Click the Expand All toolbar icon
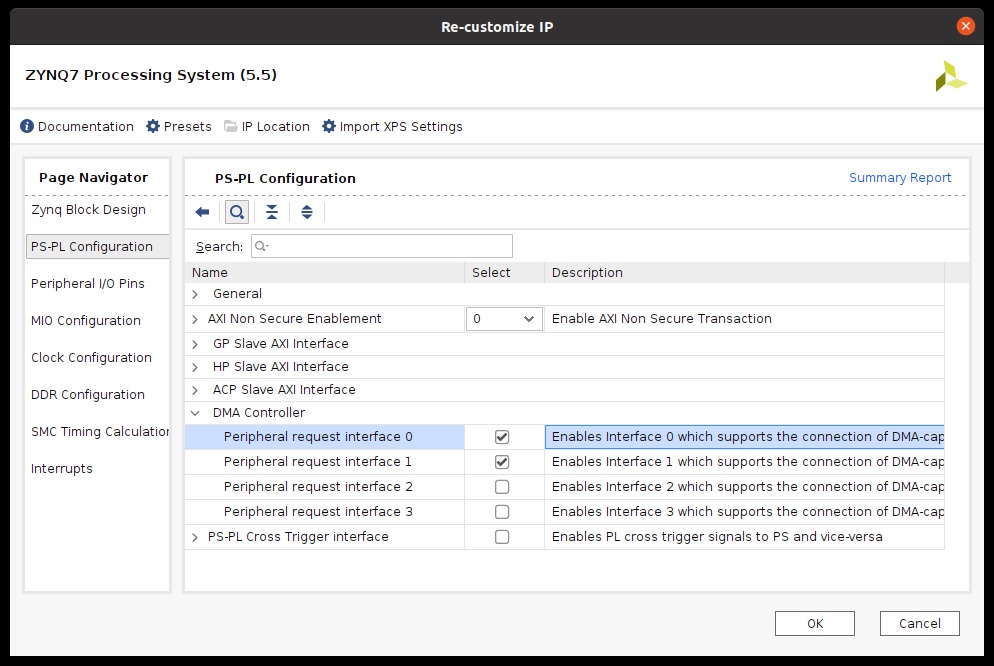 click(x=307, y=212)
